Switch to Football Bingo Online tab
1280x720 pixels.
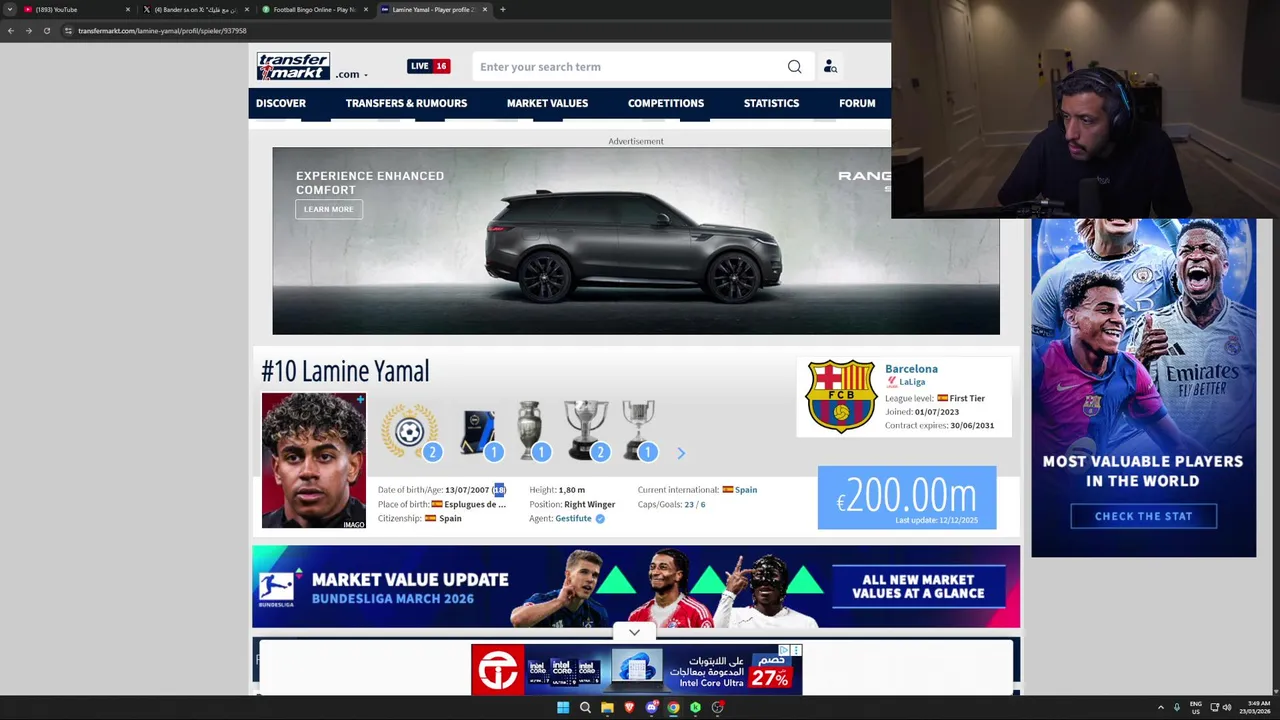coord(315,9)
